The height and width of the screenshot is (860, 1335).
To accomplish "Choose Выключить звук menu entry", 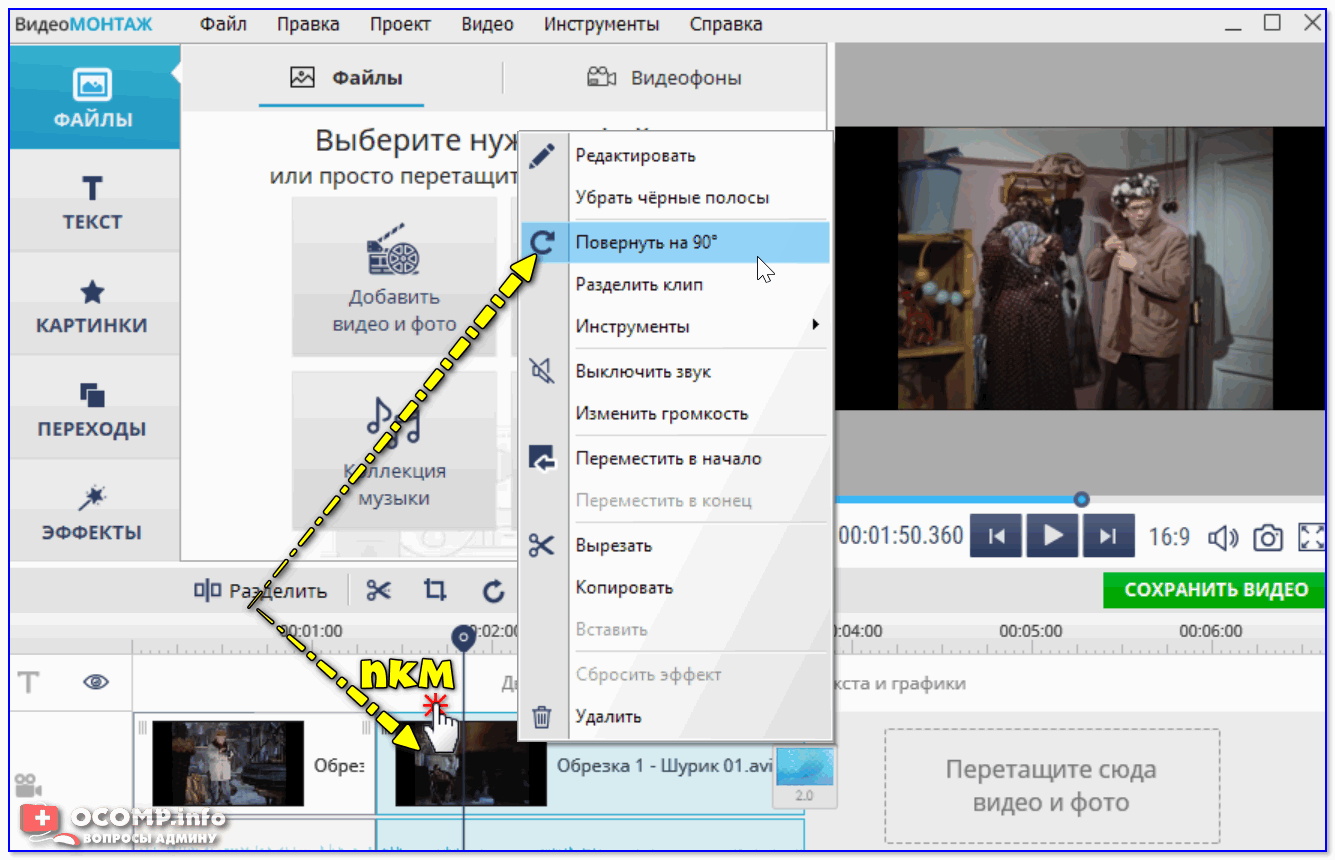I will (643, 372).
